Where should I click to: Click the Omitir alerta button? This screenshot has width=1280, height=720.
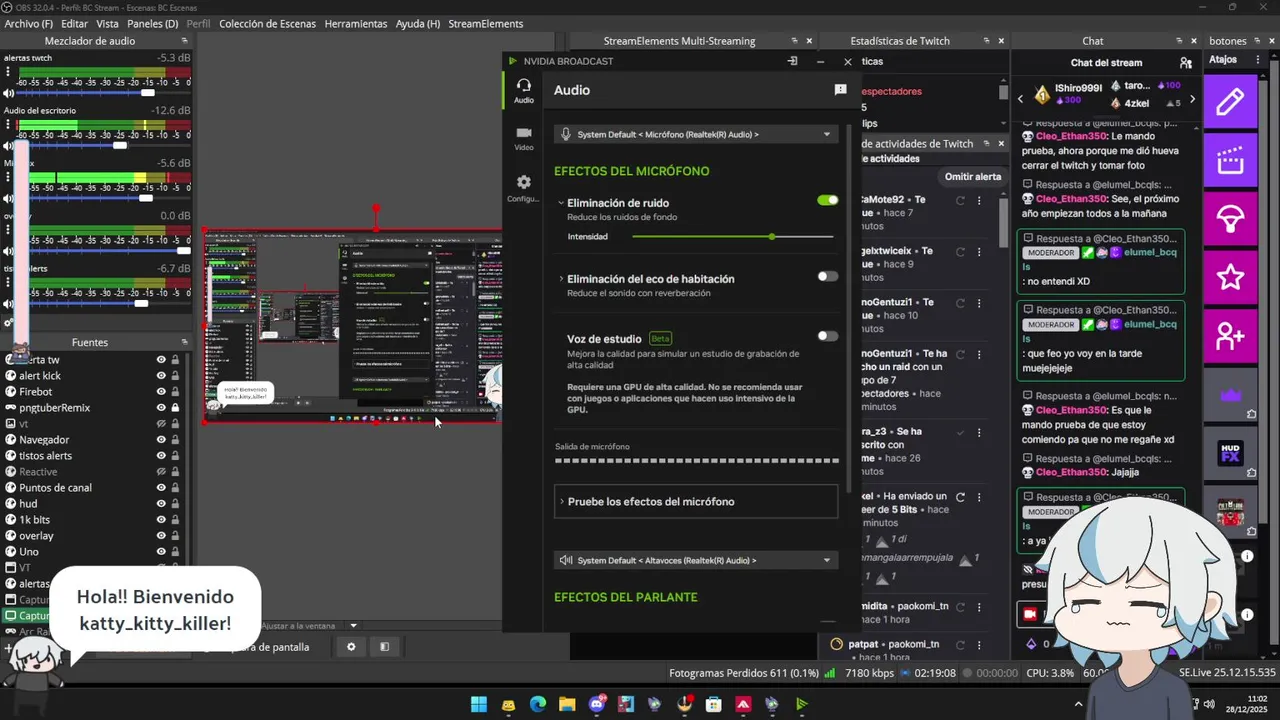[973, 177]
